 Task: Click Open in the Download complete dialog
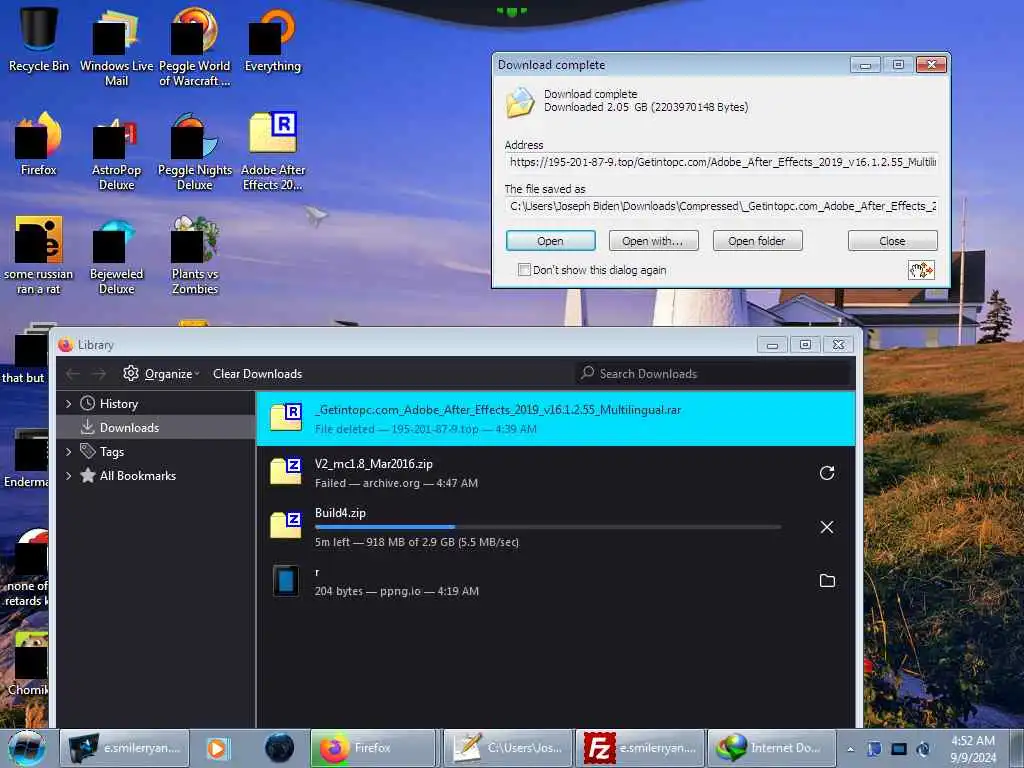coord(551,240)
